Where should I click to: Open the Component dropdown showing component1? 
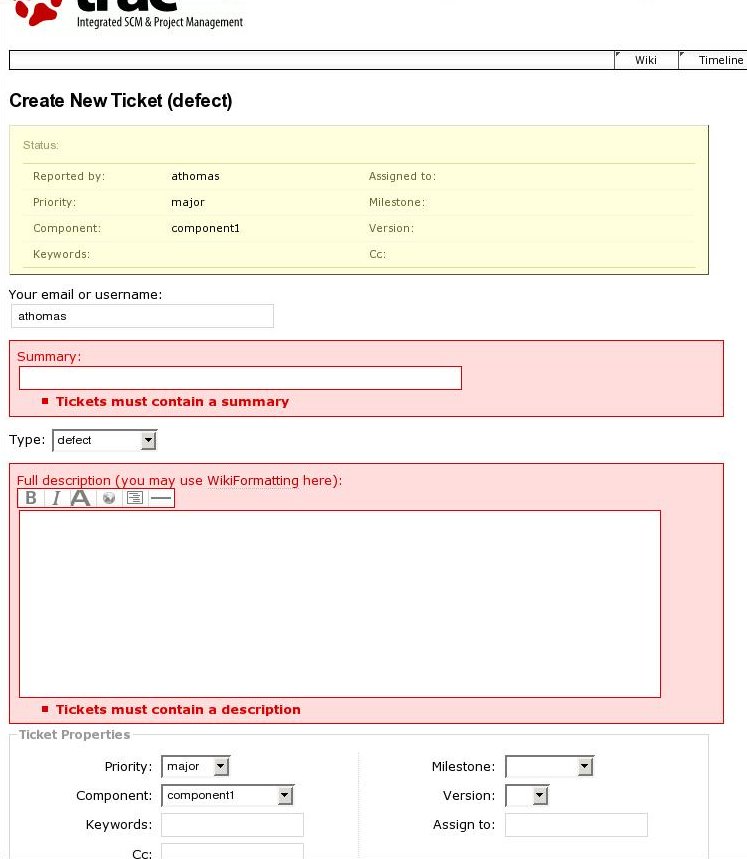pyautogui.click(x=228, y=796)
